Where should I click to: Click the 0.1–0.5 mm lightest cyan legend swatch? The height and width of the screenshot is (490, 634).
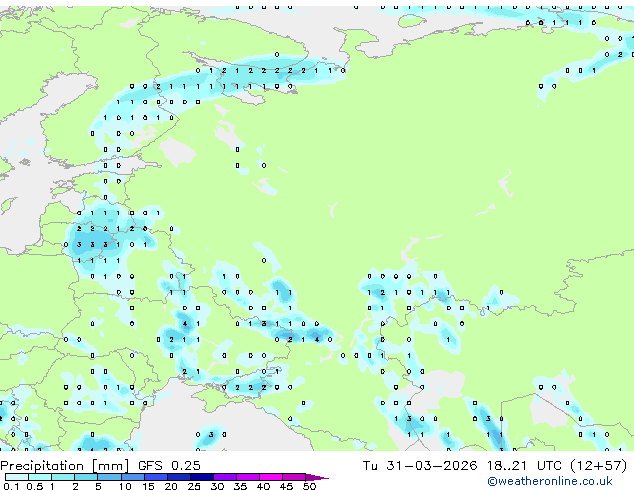click(x=17, y=477)
